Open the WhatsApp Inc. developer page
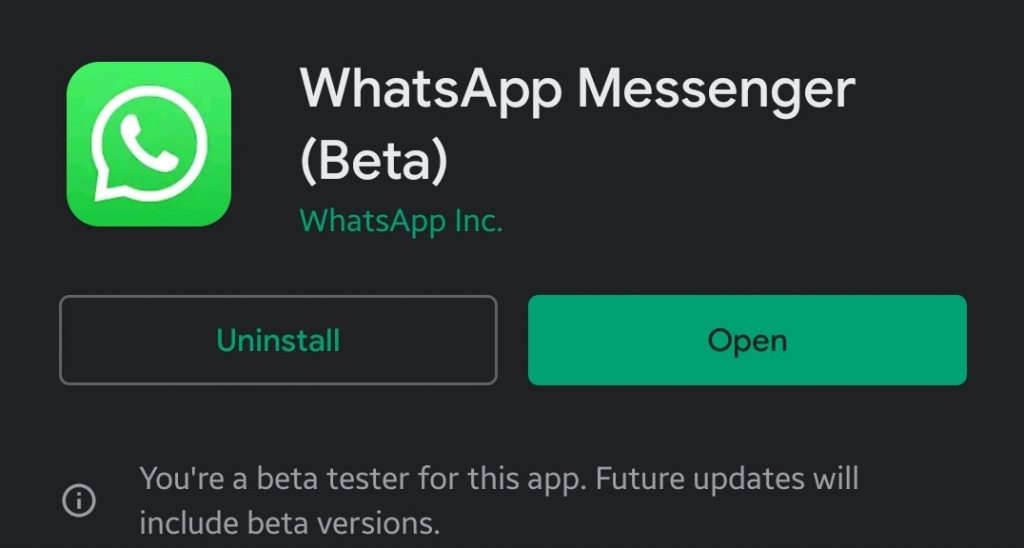1024x548 pixels. (401, 221)
